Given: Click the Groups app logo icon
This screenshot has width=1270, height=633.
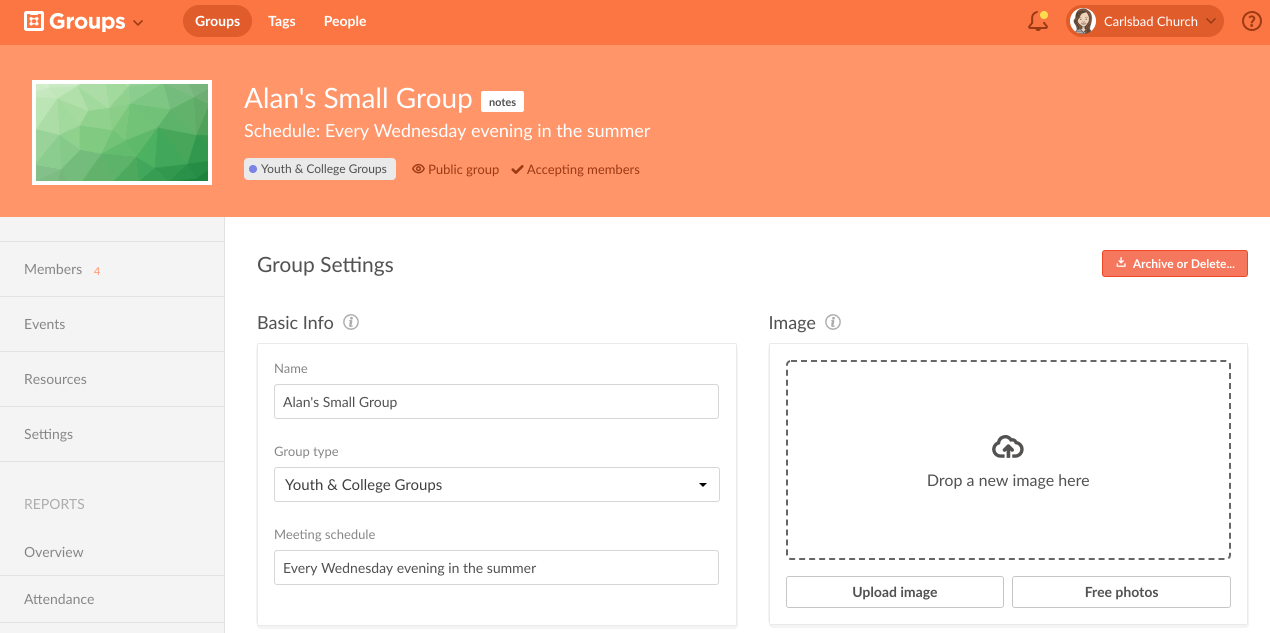Looking at the screenshot, I should [x=34, y=21].
